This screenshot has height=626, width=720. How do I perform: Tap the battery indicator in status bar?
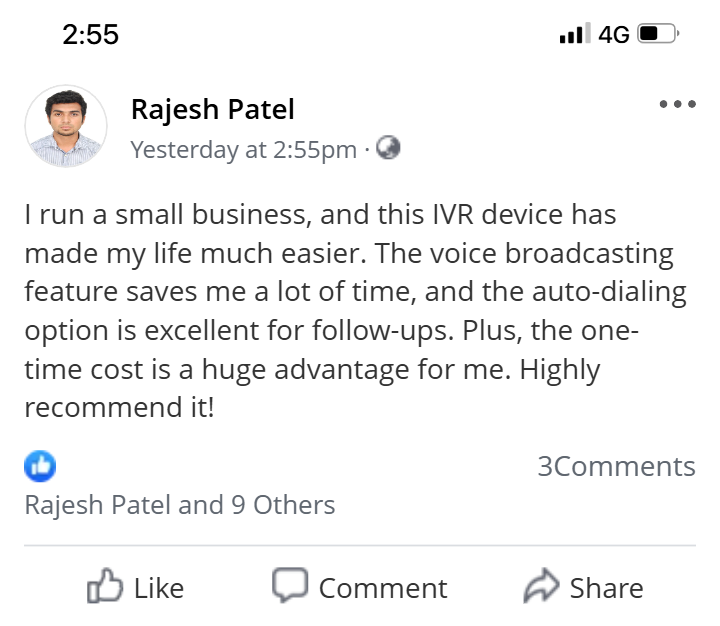click(658, 34)
